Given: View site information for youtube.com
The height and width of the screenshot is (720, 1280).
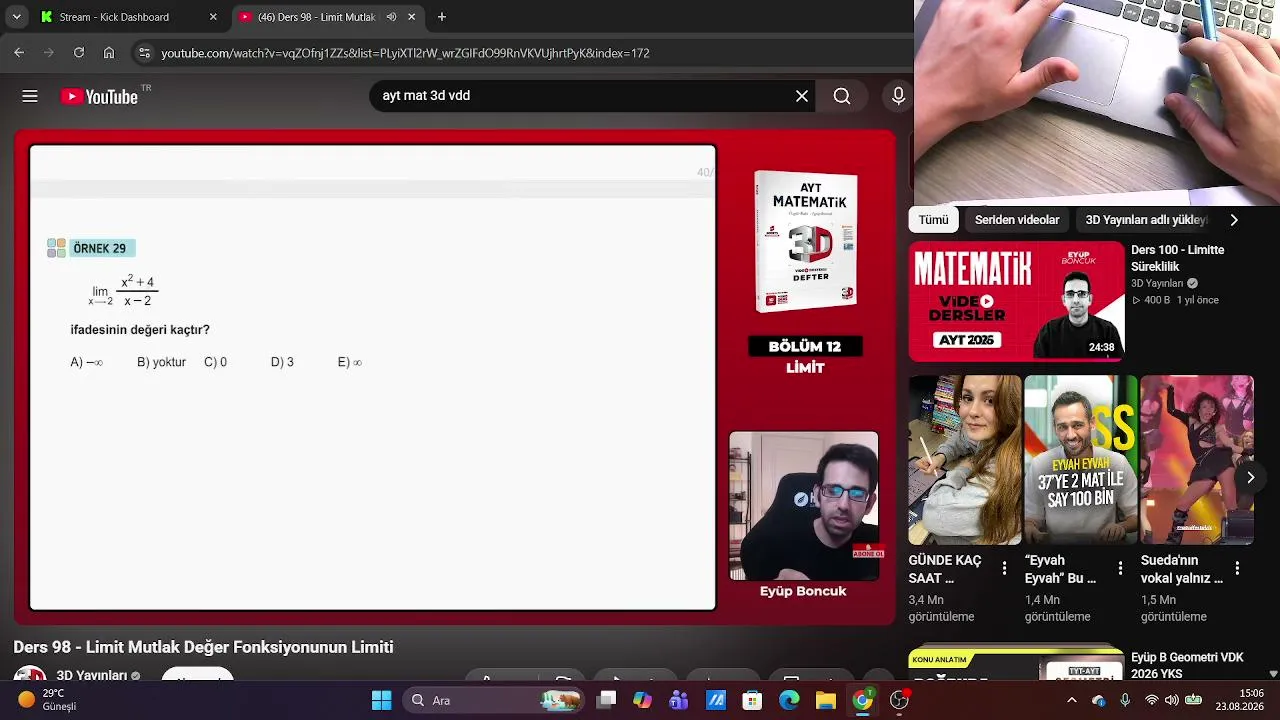Looking at the screenshot, I should 144,53.
